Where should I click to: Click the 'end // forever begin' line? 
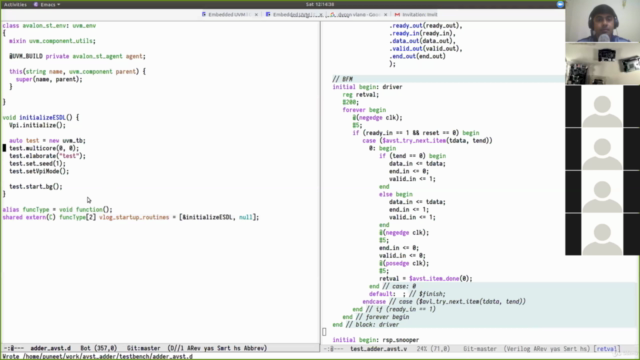(x=376, y=317)
